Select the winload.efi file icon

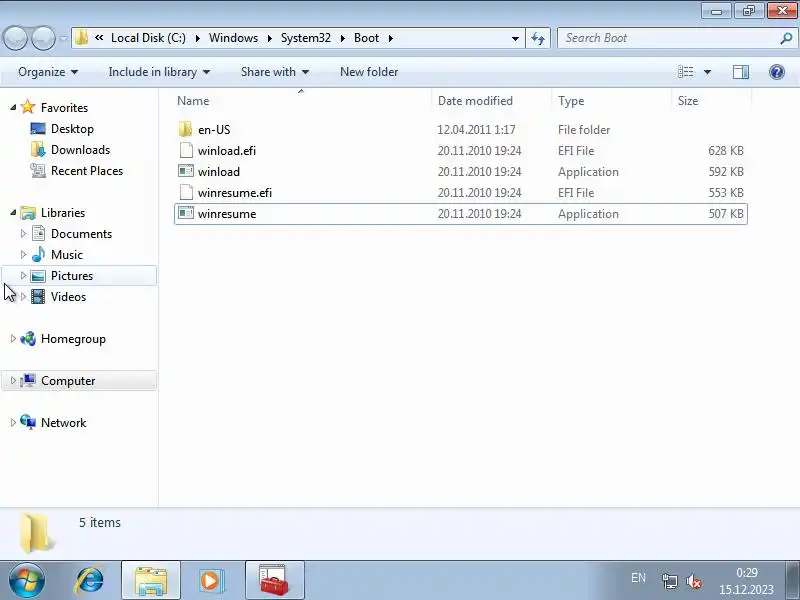186,150
